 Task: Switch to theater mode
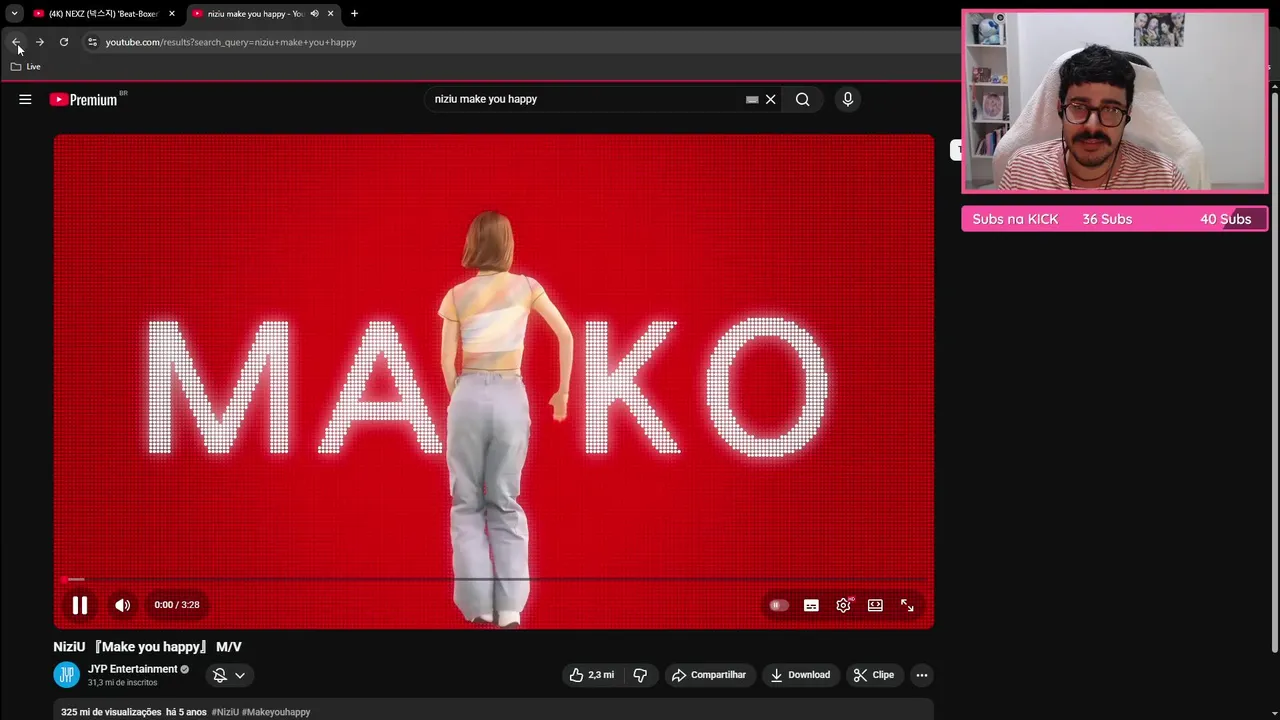(x=875, y=605)
